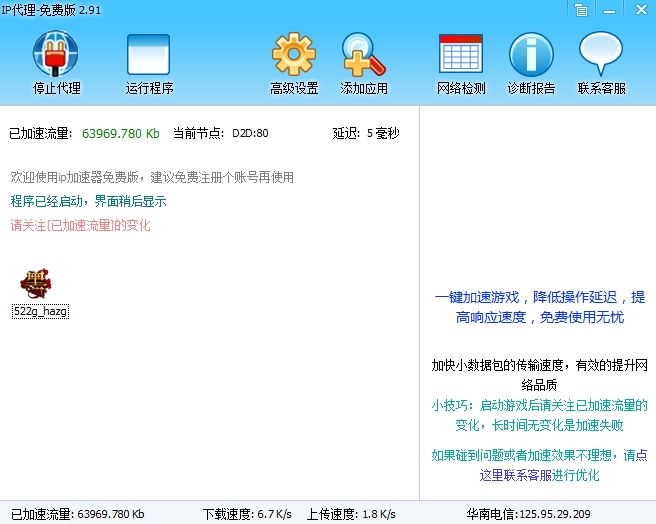Viewport: 656px width, 524px height.
Task: Click the title bar menu icon
Action: (x=581, y=10)
